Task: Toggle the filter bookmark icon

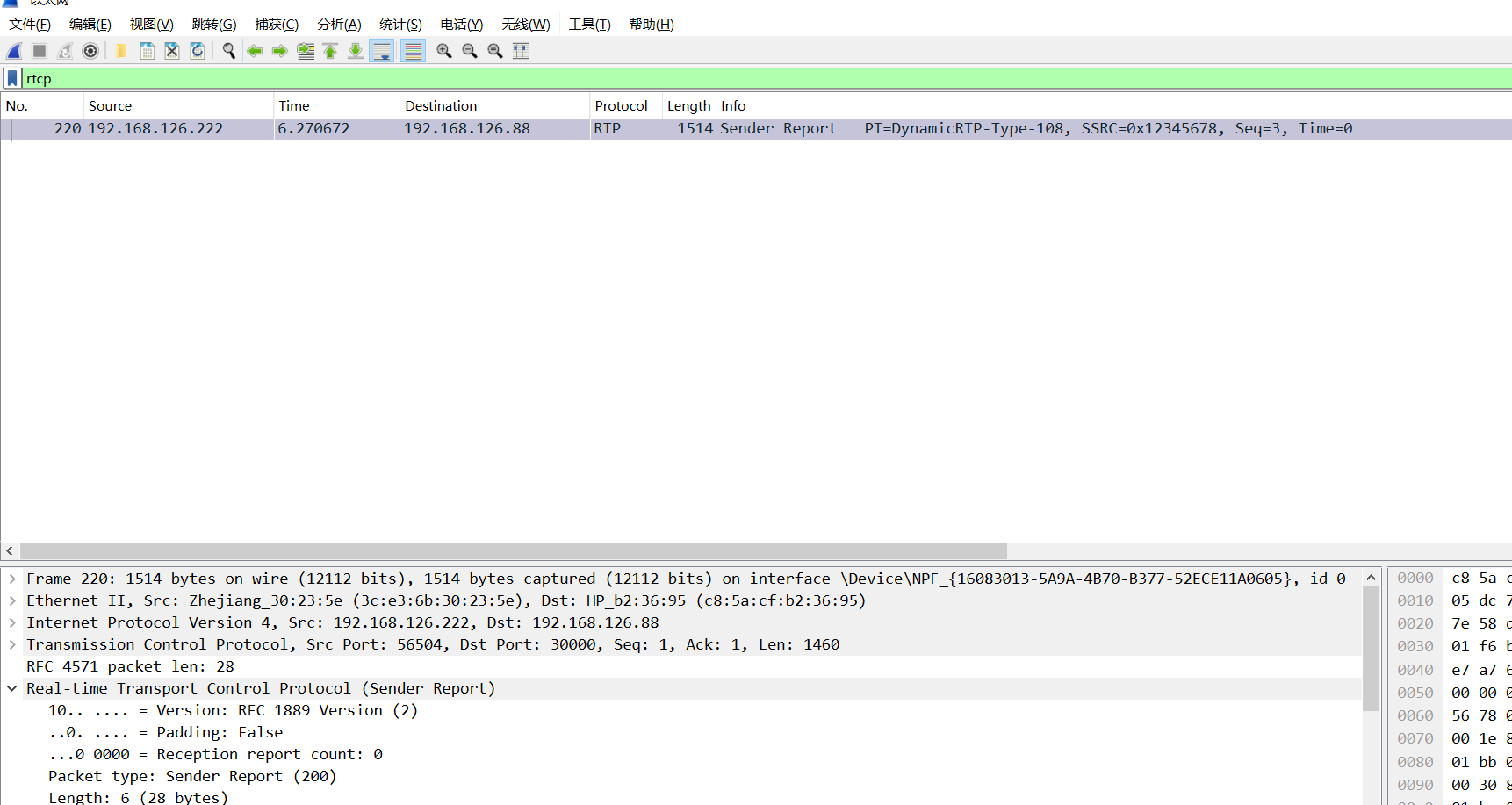Action: [11, 78]
